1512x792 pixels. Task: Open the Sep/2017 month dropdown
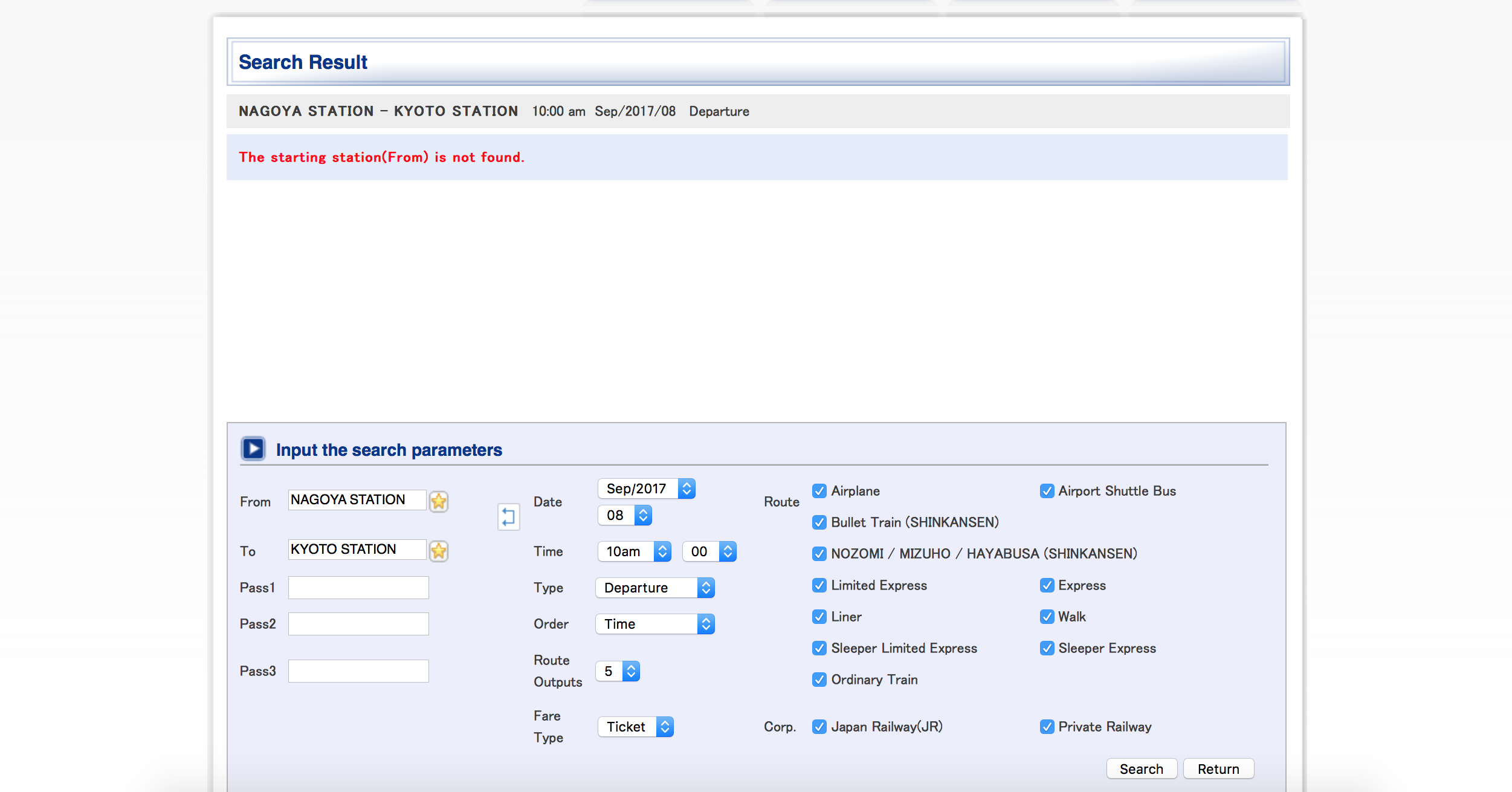point(646,489)
